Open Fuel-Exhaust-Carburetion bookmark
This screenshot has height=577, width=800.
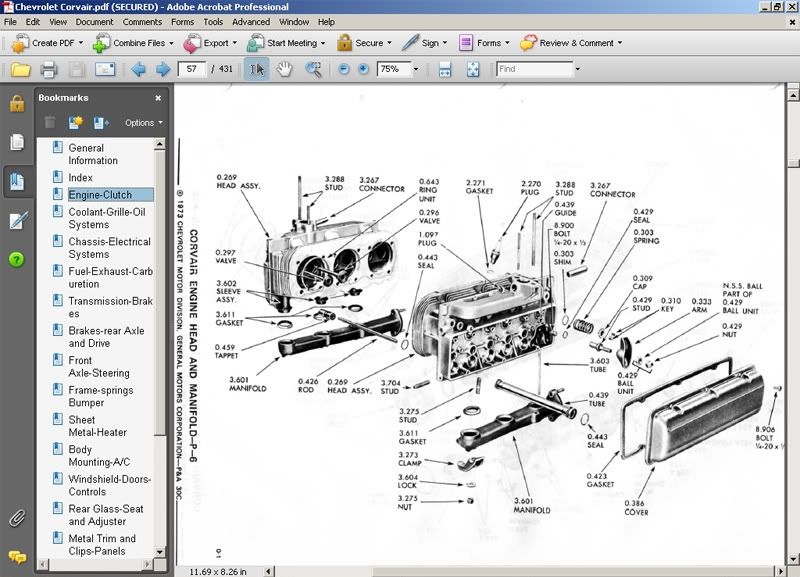pos(111,278)
